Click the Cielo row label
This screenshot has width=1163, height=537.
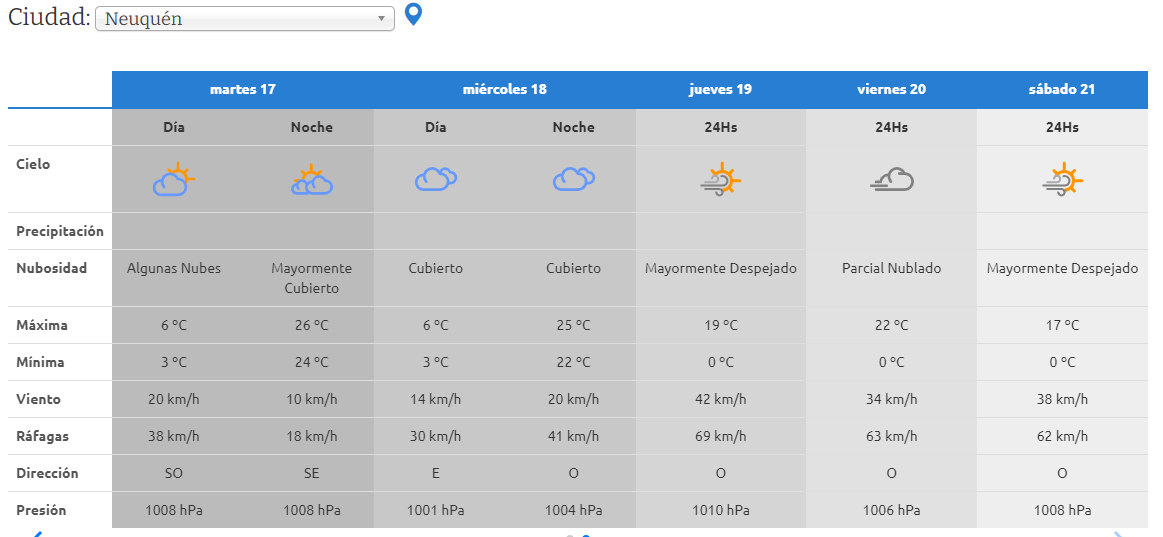coord(33,164)
